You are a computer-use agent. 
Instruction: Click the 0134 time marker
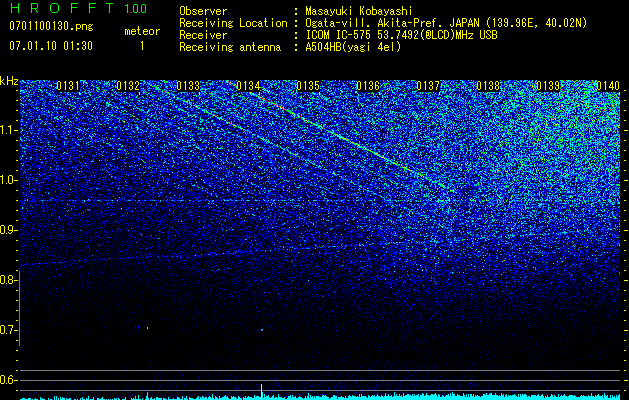(x=248, y=86)
